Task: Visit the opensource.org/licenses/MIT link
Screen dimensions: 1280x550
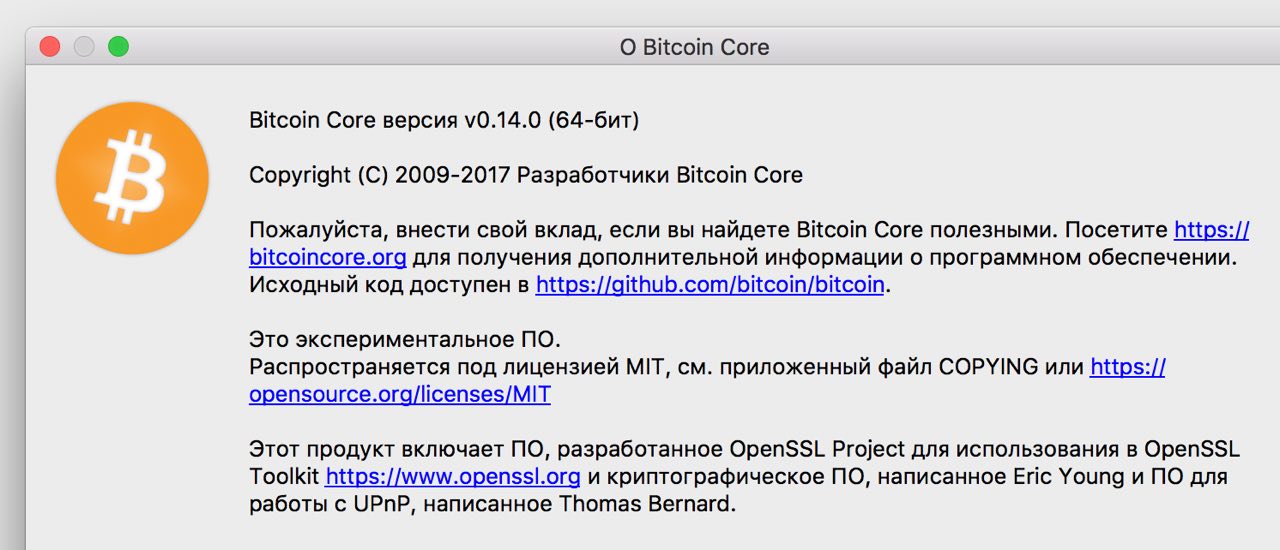Action: (400, 394)
